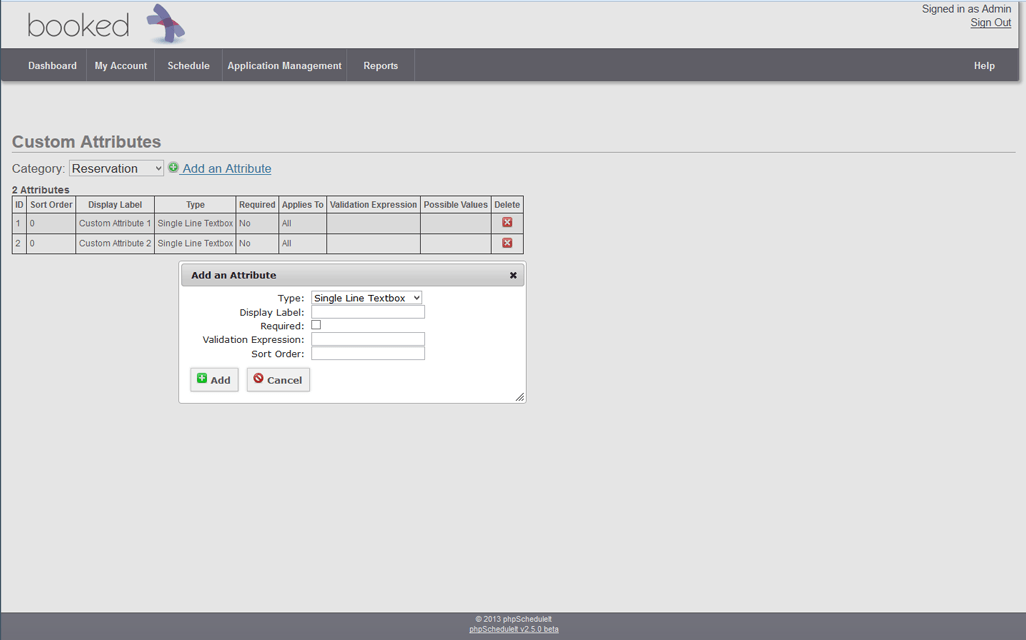Click the Sign Out link

click(x=990, y=23)
